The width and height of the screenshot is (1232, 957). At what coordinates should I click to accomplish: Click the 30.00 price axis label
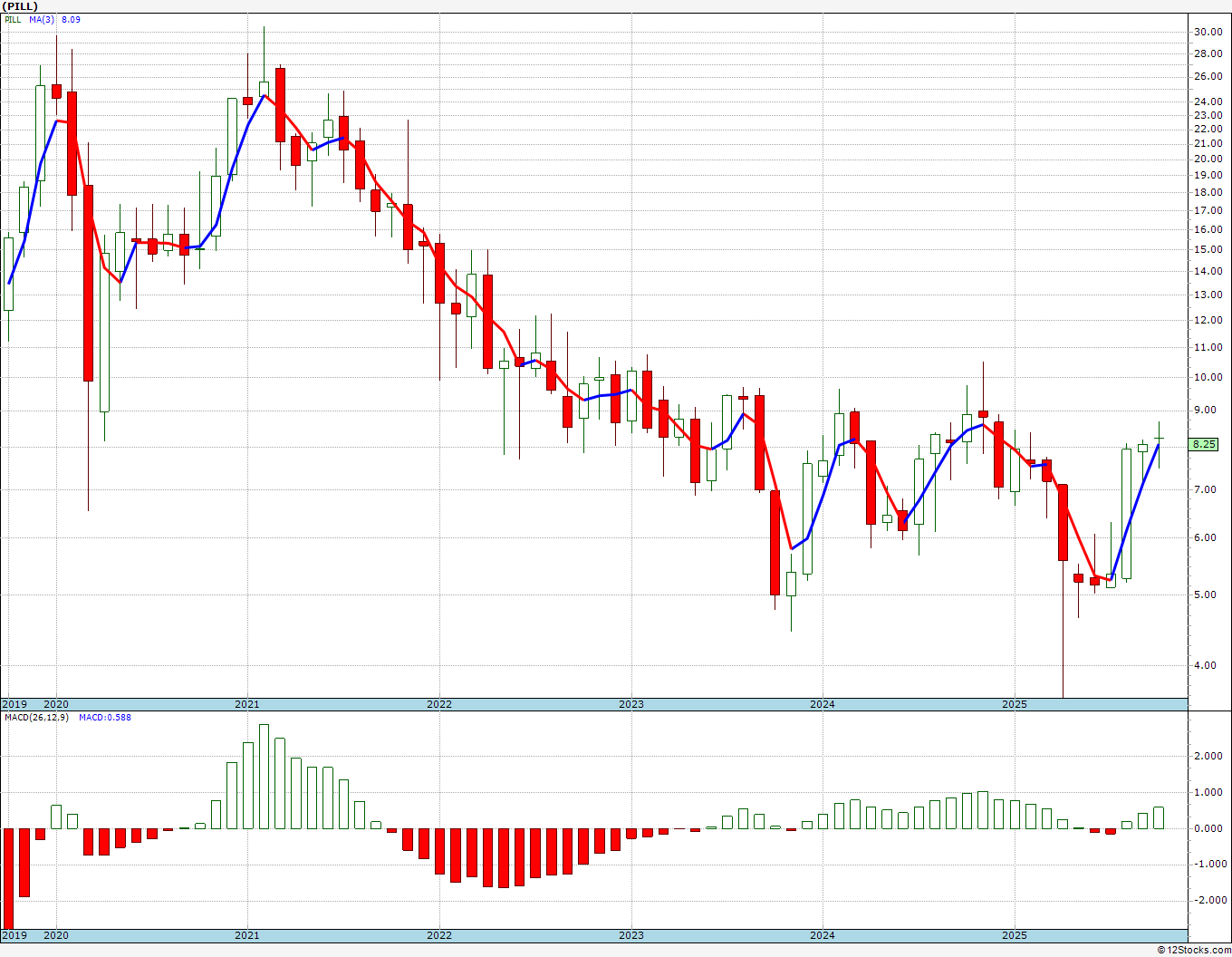tap(1208, 32)
